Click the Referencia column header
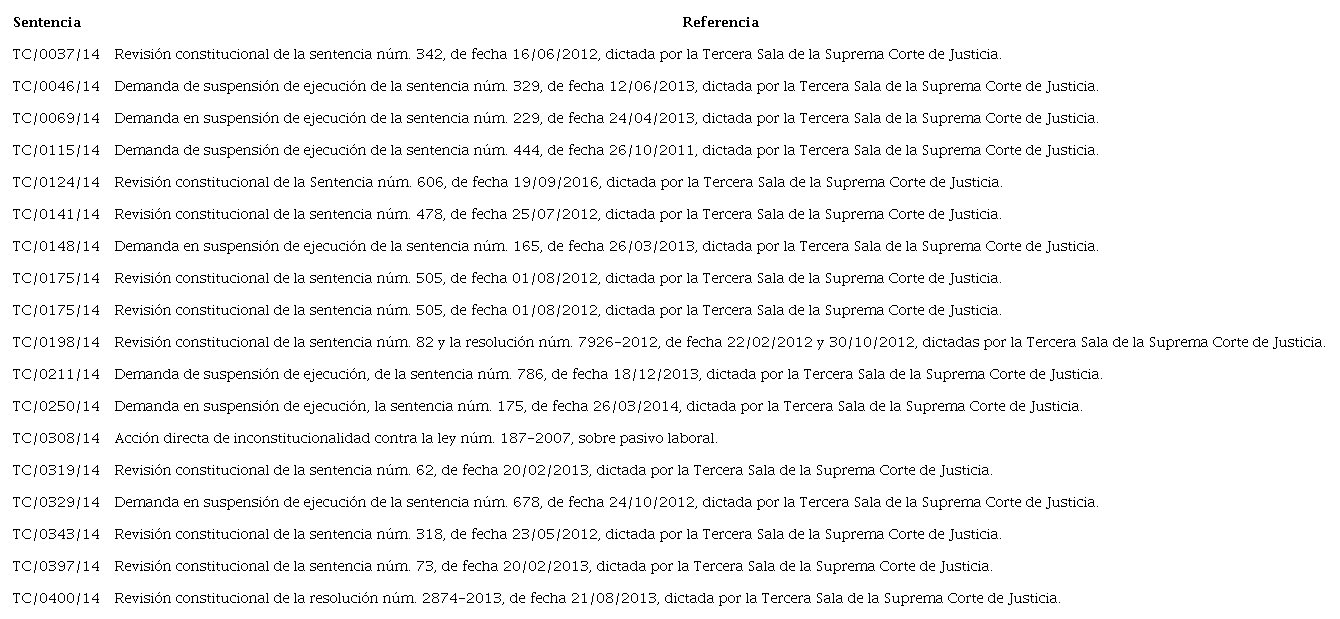The height and width of the screenshot is (619, 1340). [x=720, y=22]
